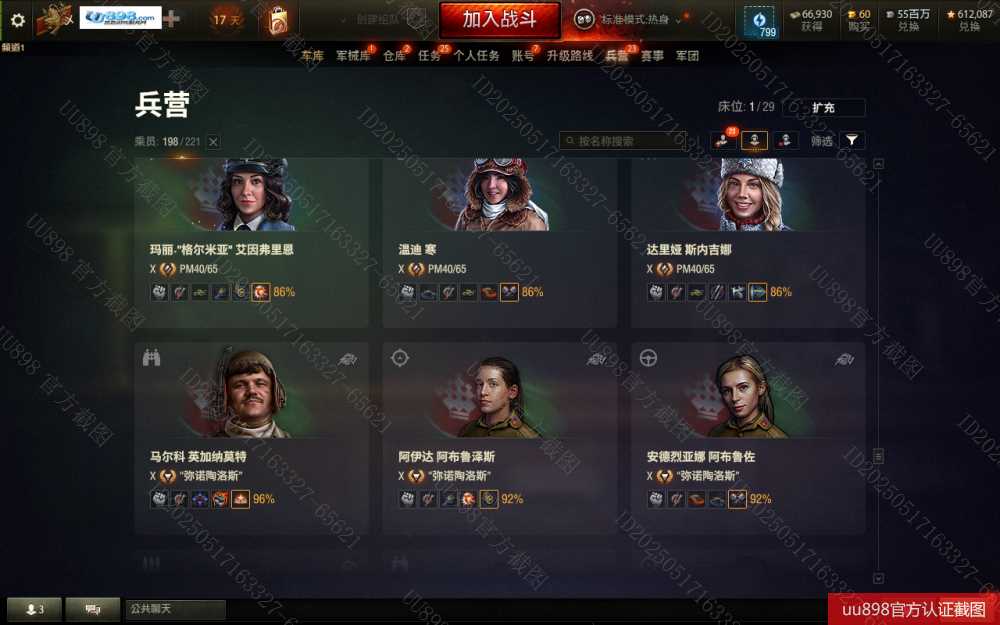Image resolution: width=1000 pixels, height=625 pixels.
Task: Clear the crew filter with X button
Action: click(x=214, y=142)
